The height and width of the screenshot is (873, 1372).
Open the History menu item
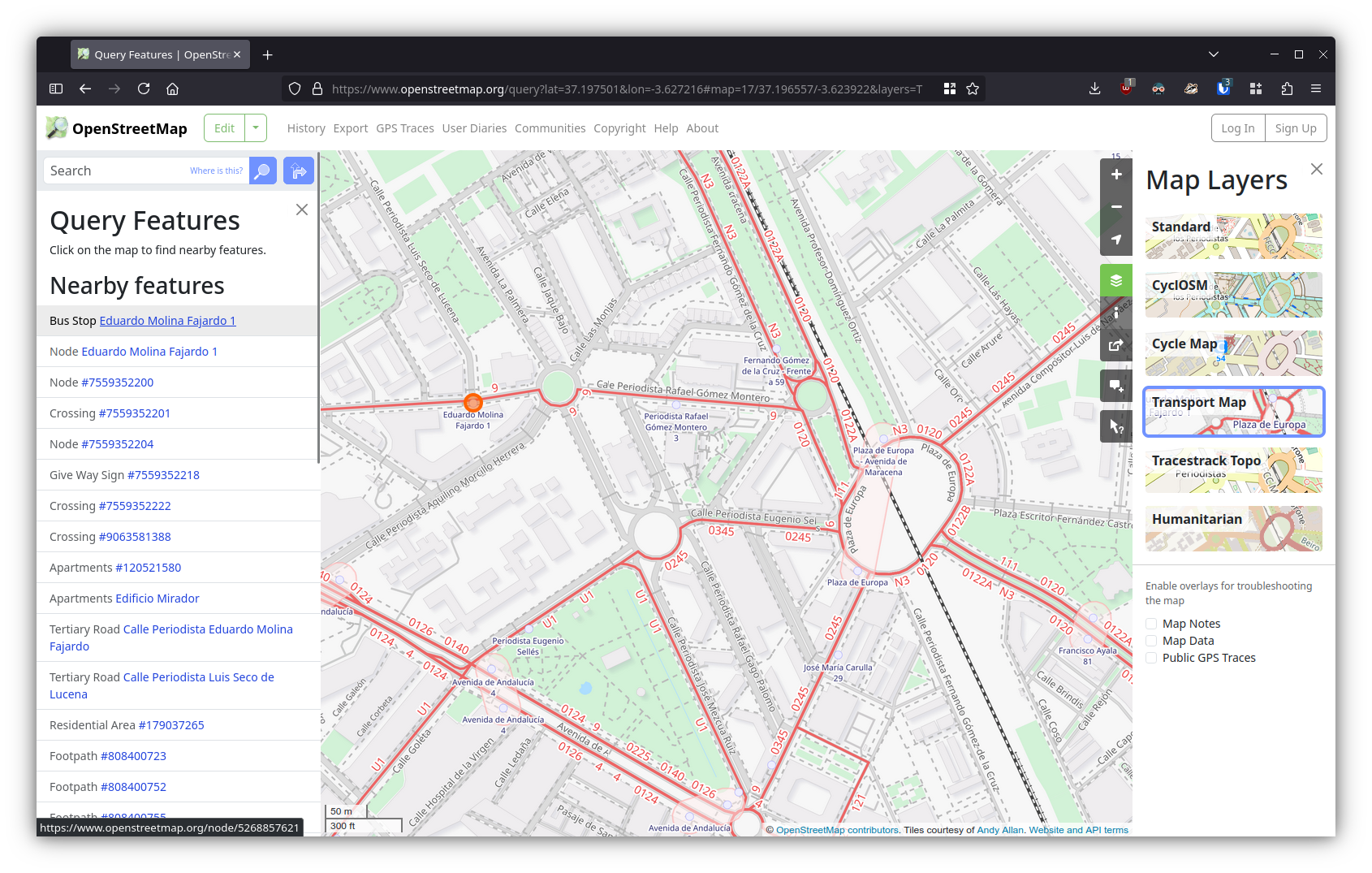click(x=306, y=128)
